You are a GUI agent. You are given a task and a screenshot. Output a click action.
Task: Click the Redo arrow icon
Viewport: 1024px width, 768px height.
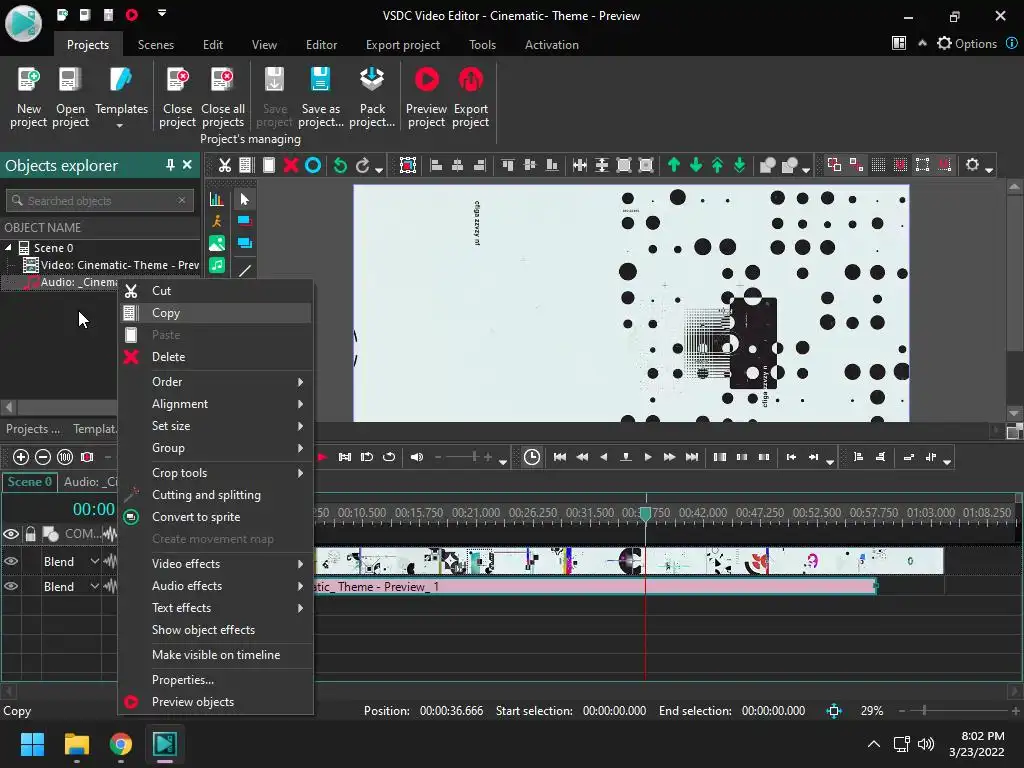(x=362, y=165)
